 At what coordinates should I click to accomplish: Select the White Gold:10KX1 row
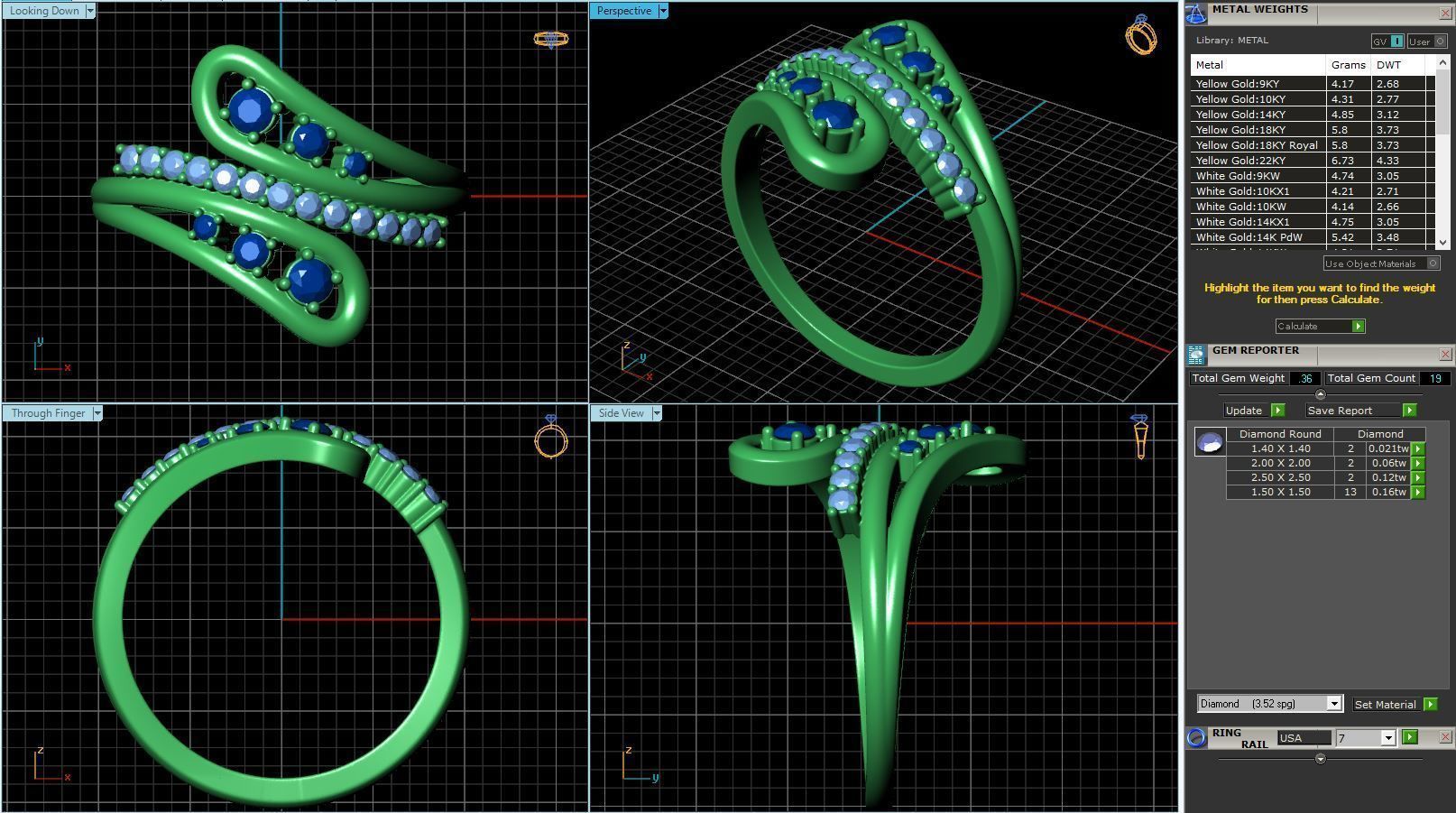pyautogui.click(x=1313, y=191)
